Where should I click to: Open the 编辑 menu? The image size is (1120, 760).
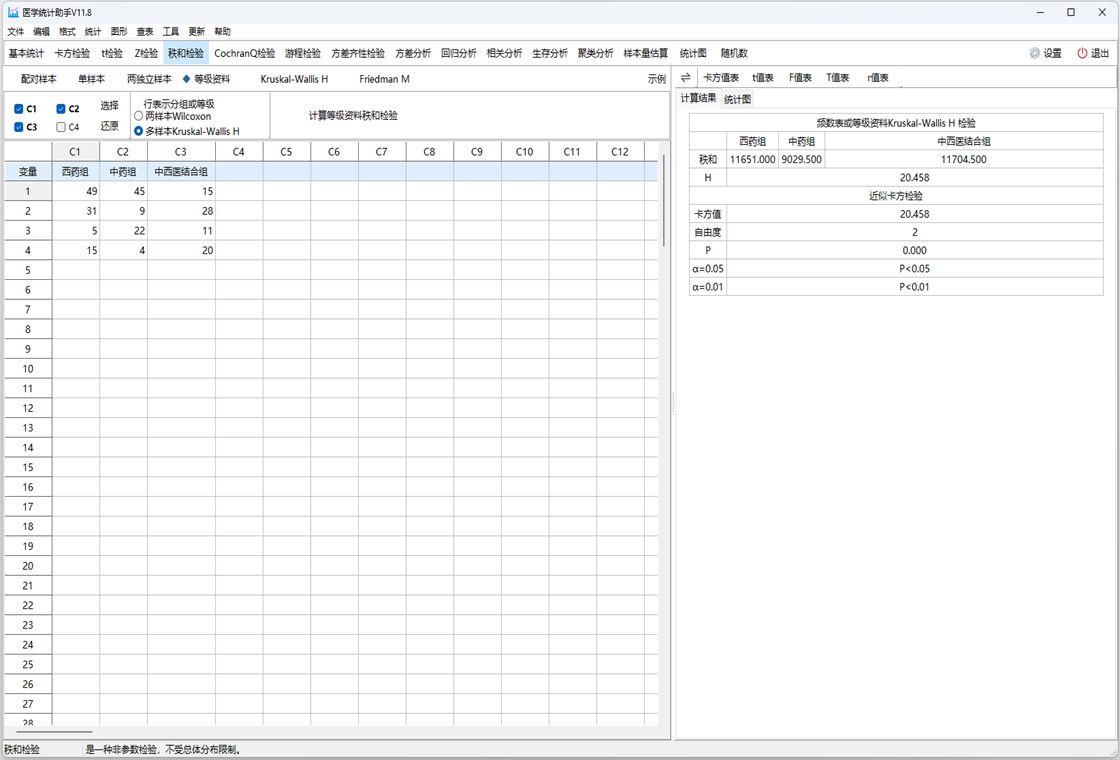41,31
